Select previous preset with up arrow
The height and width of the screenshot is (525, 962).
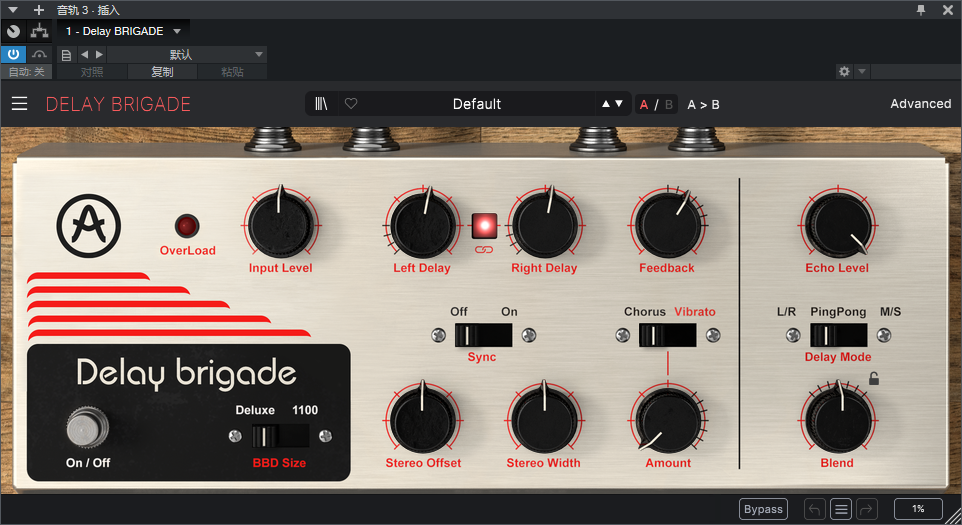point(606,104)
